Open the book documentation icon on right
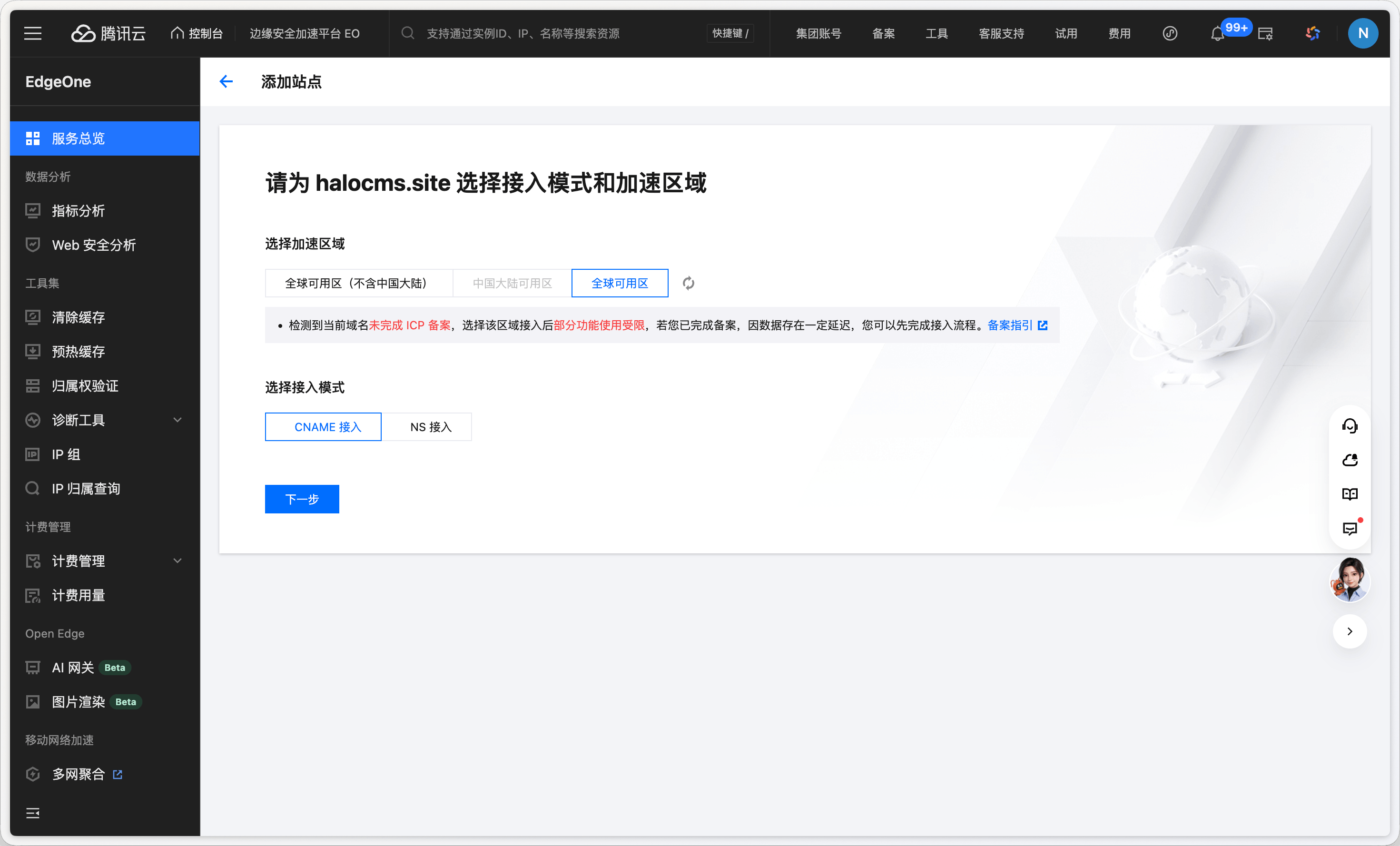 click(1350, 494)
